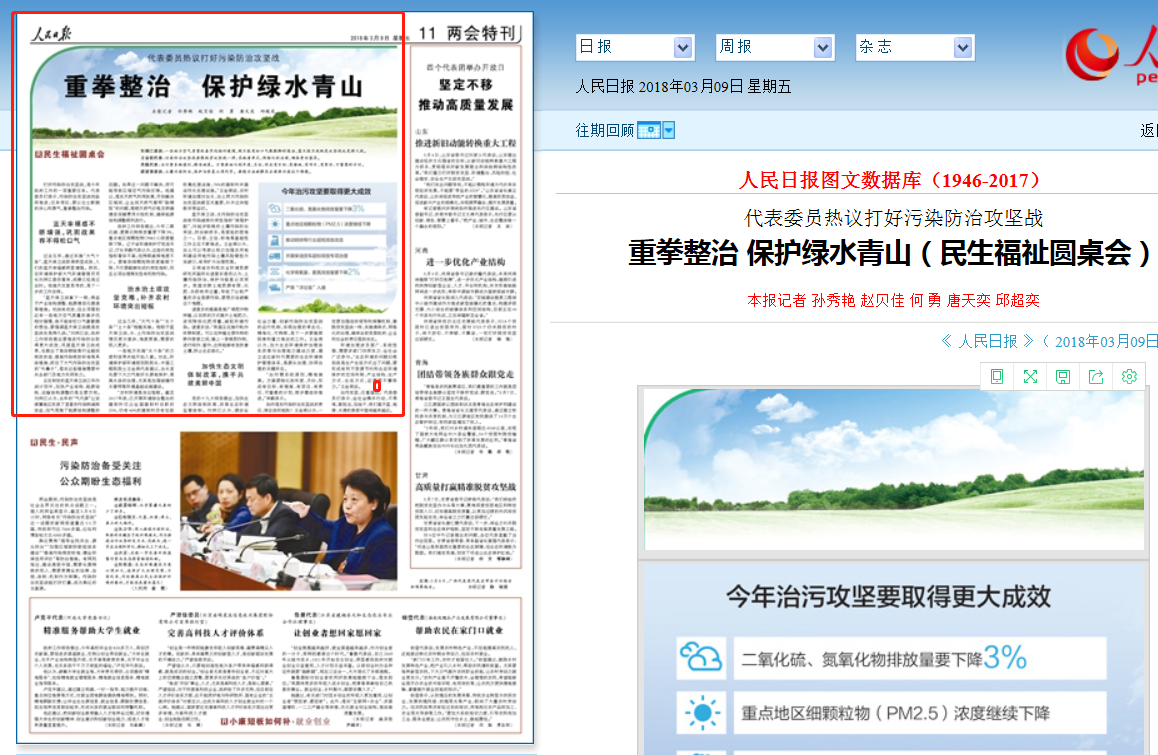Screen dimensions: 1158x755
Task: Click the small arrow beside the calendar icon
Action: [669, 130]
